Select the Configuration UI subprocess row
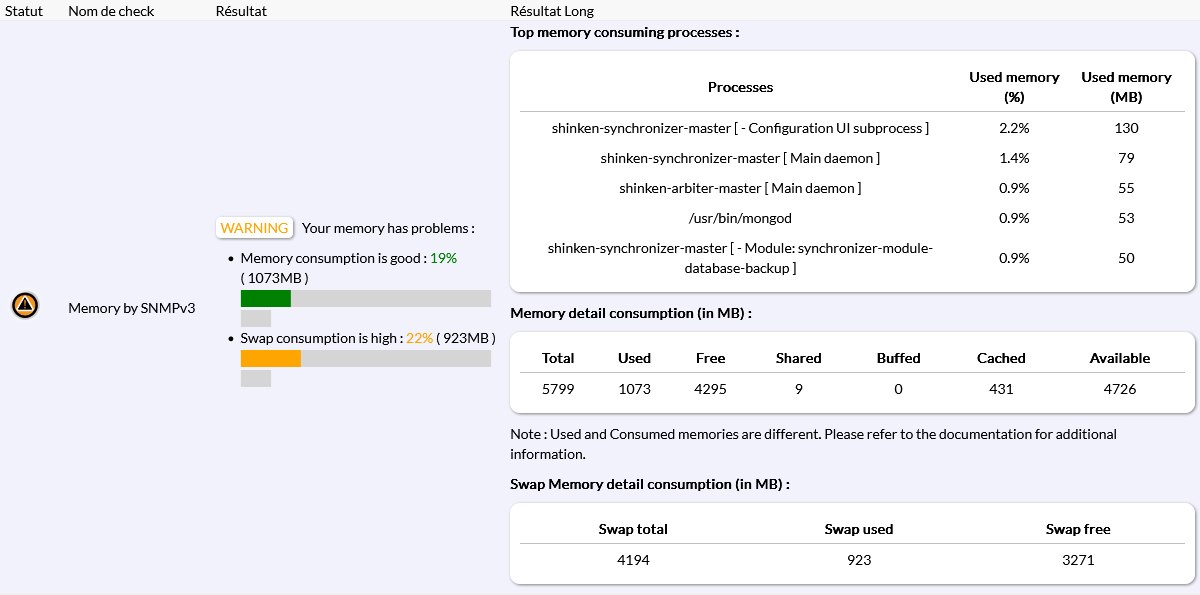Image resolution: width=1200 pixels, height=595 pixels. [x=740, y=128]
